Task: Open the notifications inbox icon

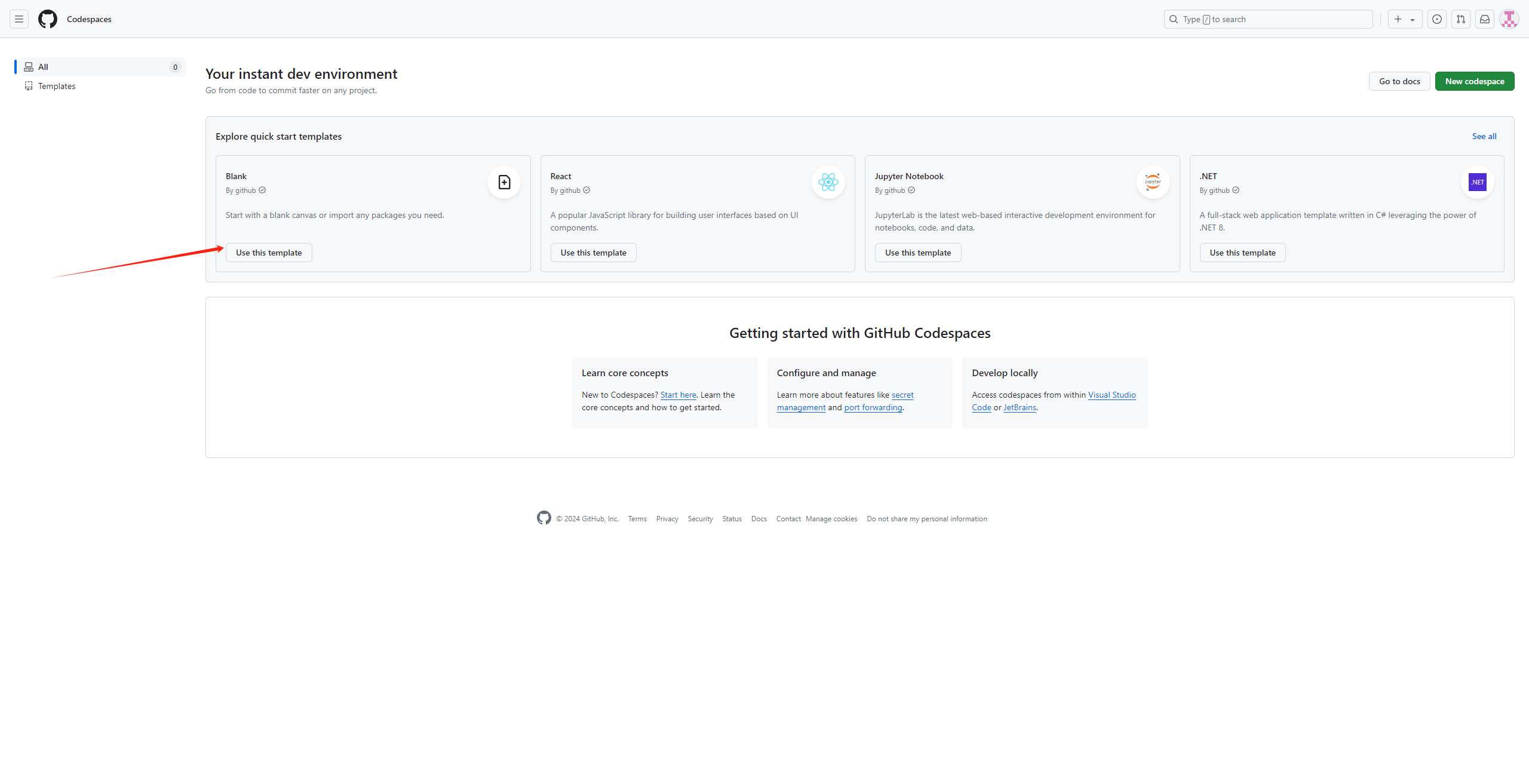Action: (1485, 19)
